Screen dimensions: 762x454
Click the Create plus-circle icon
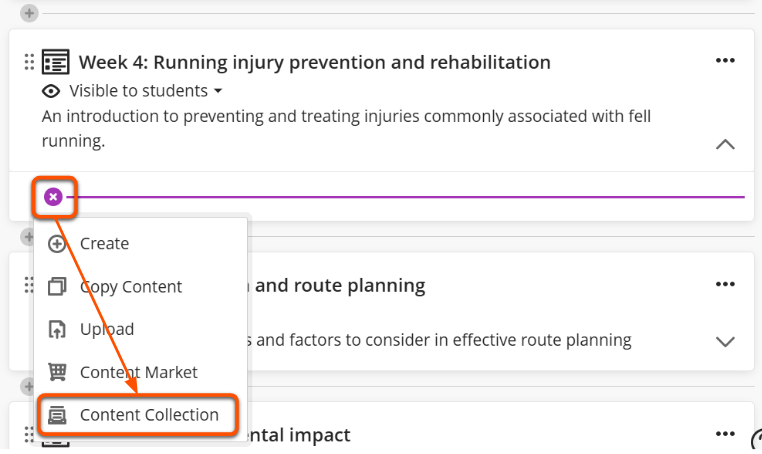(x=58, y=243)
